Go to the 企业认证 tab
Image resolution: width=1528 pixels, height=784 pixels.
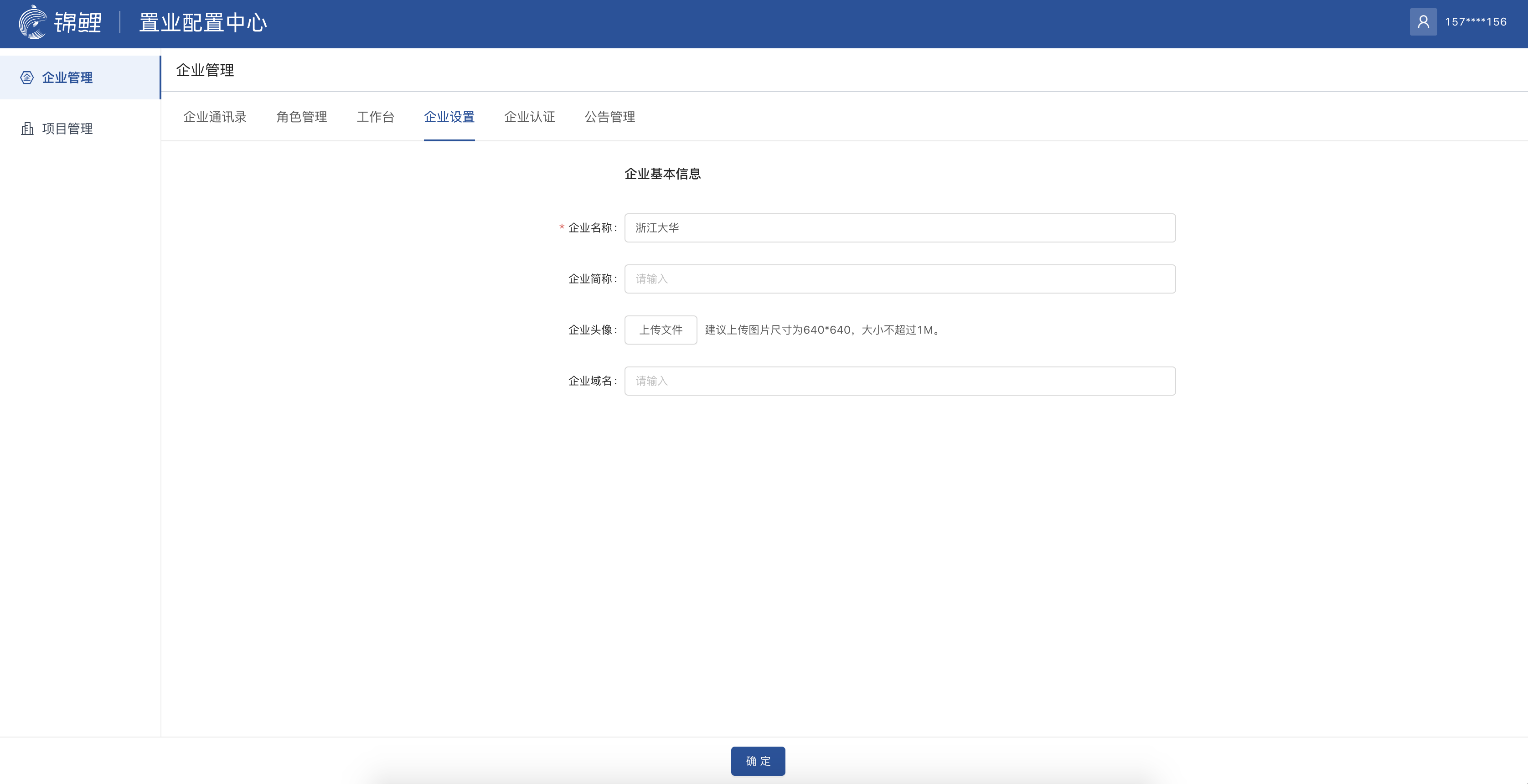(x=529, y=117)
